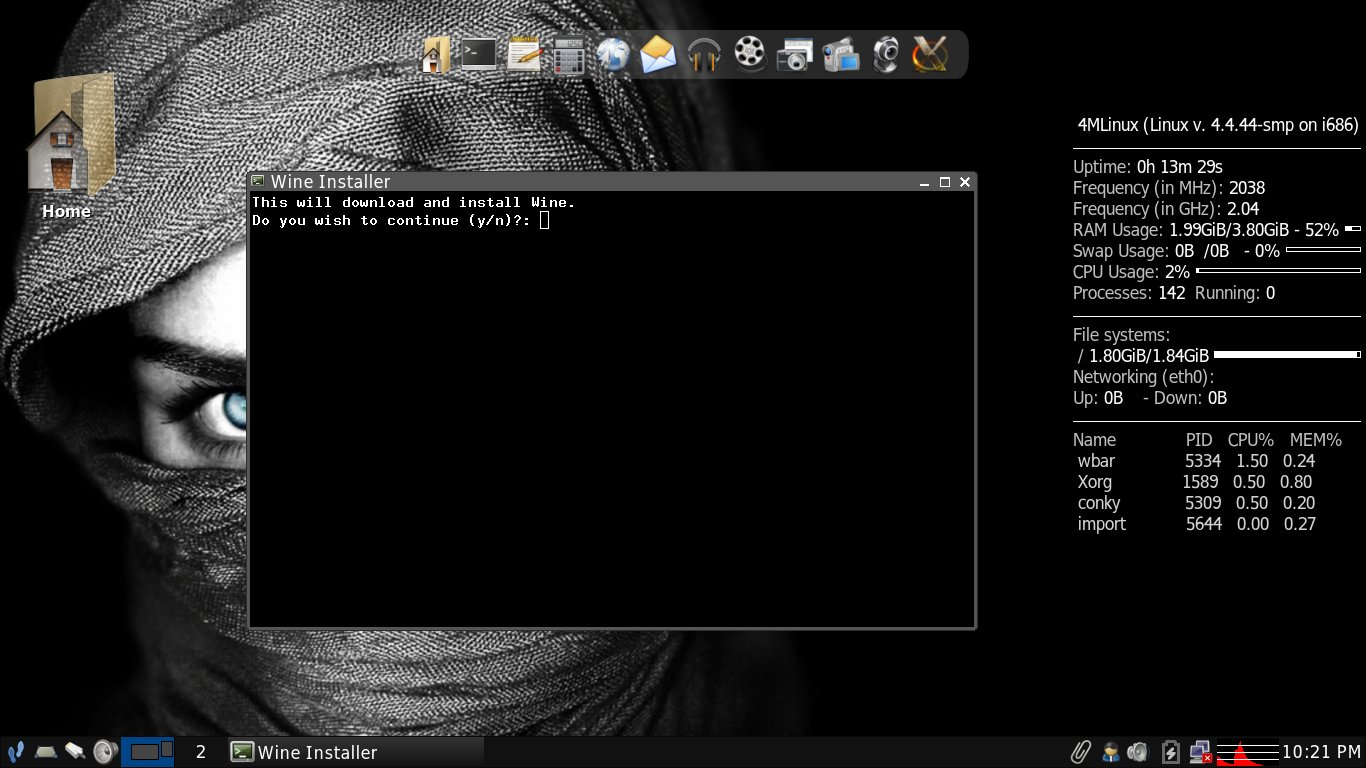Minimize the Wine Installer window

[925, 182]
